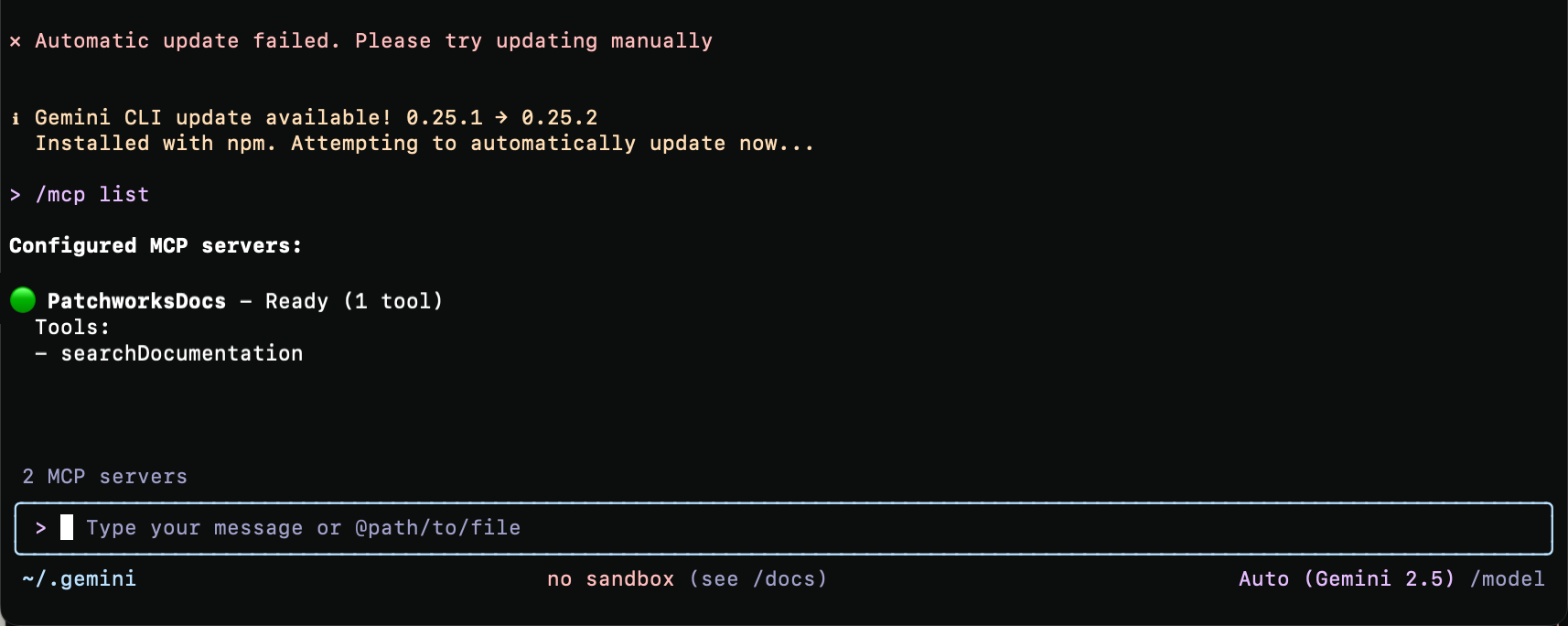Click the "2 MCP servers" status label

pos(105,477)
